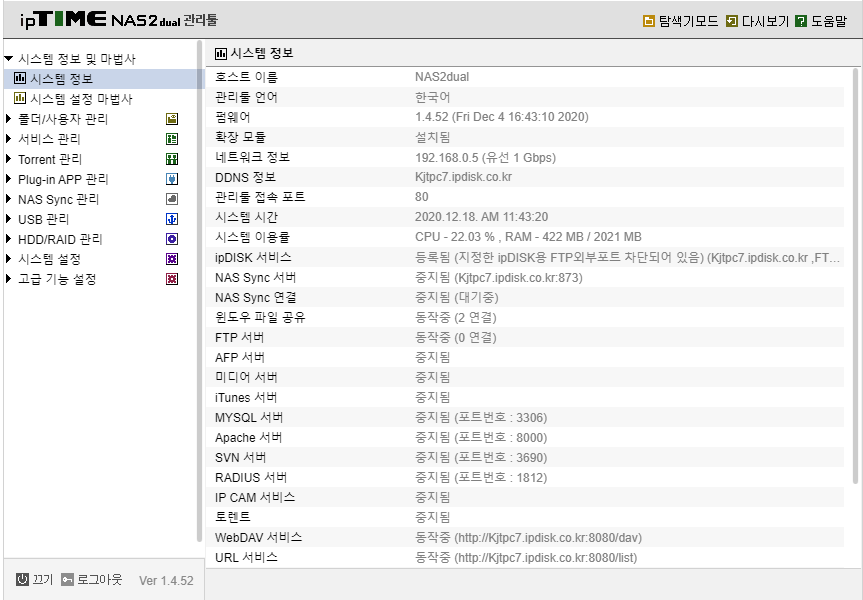The height and width of the screenshot is (600, 863).
Task: Click 끄기 to shut down the NAS
Action: coord(43,580)
